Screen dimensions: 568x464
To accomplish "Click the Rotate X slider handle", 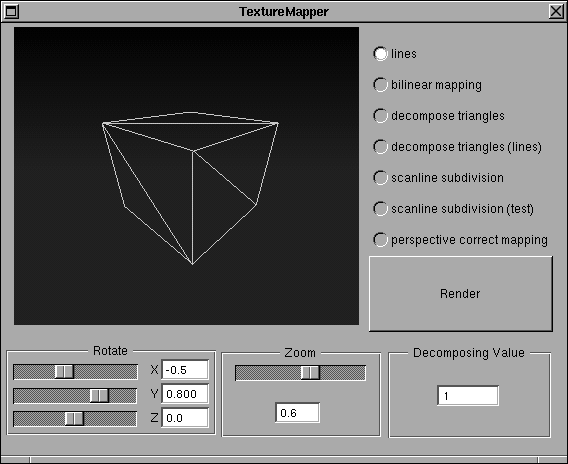I will click(64, 372).
